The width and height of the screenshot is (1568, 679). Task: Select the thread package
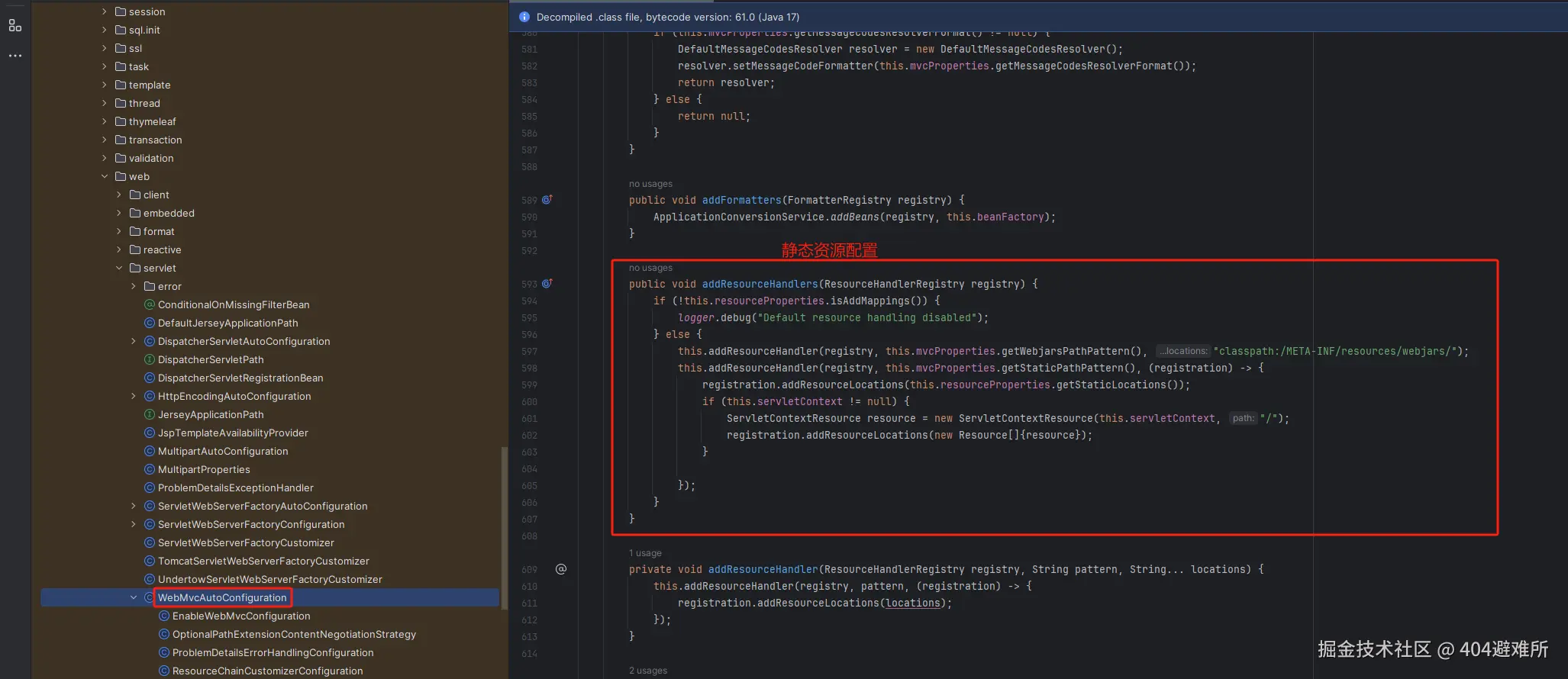pyautogui.click(x=144, y=103)
